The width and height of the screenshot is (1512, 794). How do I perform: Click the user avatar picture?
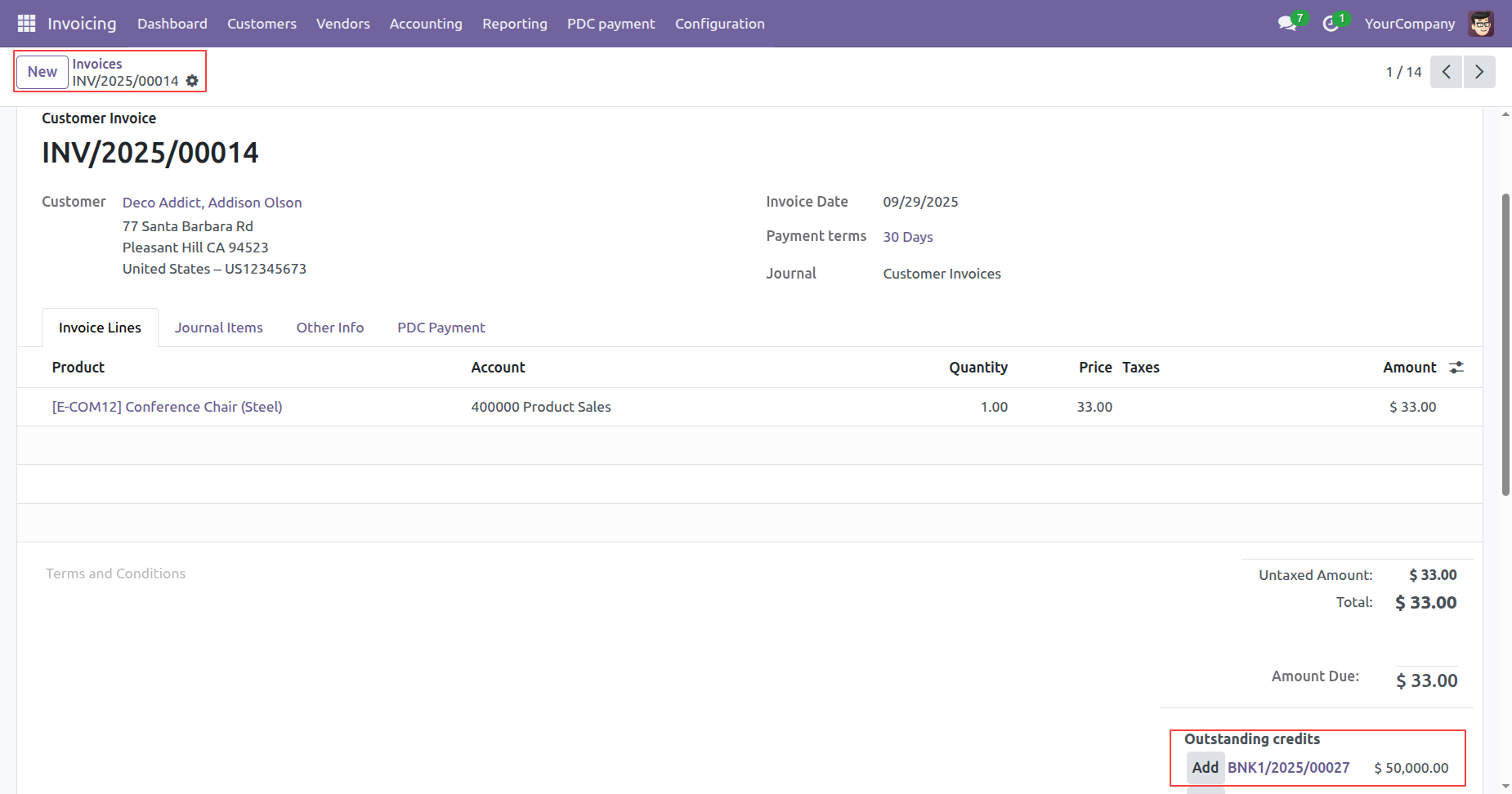(1481, 24)
